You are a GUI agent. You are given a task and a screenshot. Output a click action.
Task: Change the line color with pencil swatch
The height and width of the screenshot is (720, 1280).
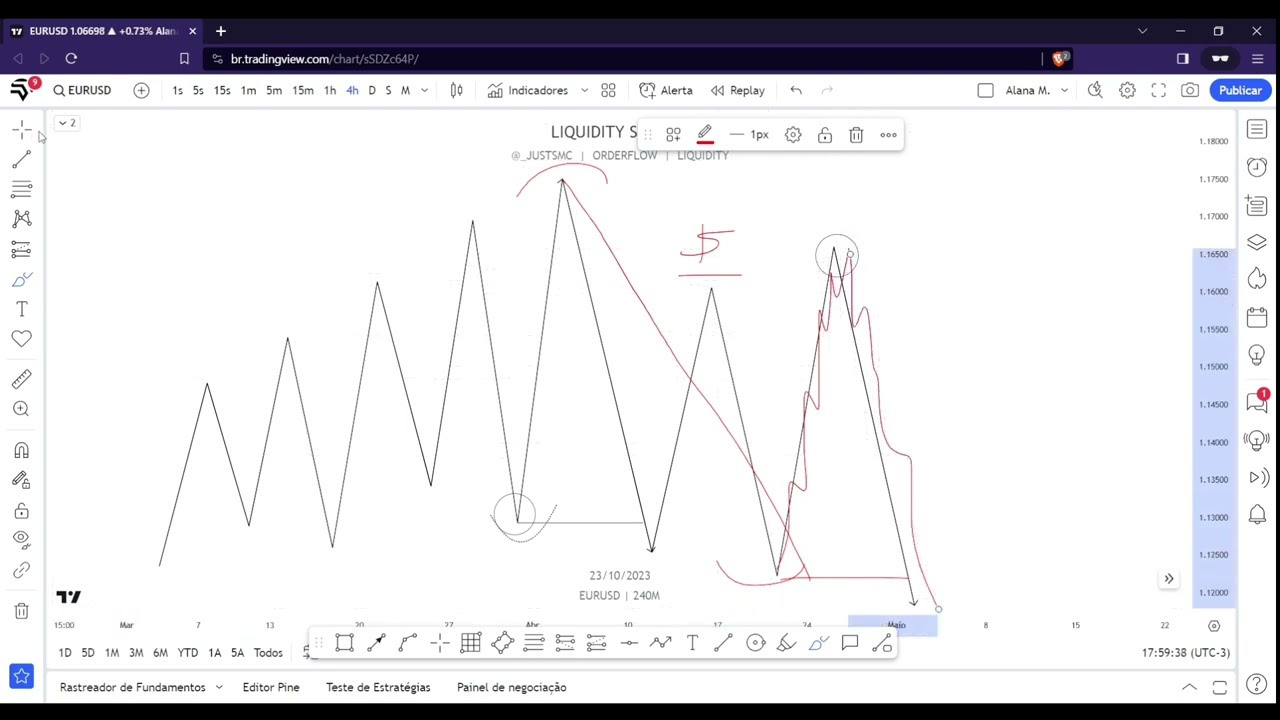pyautogui.click(x=705, y=135)
